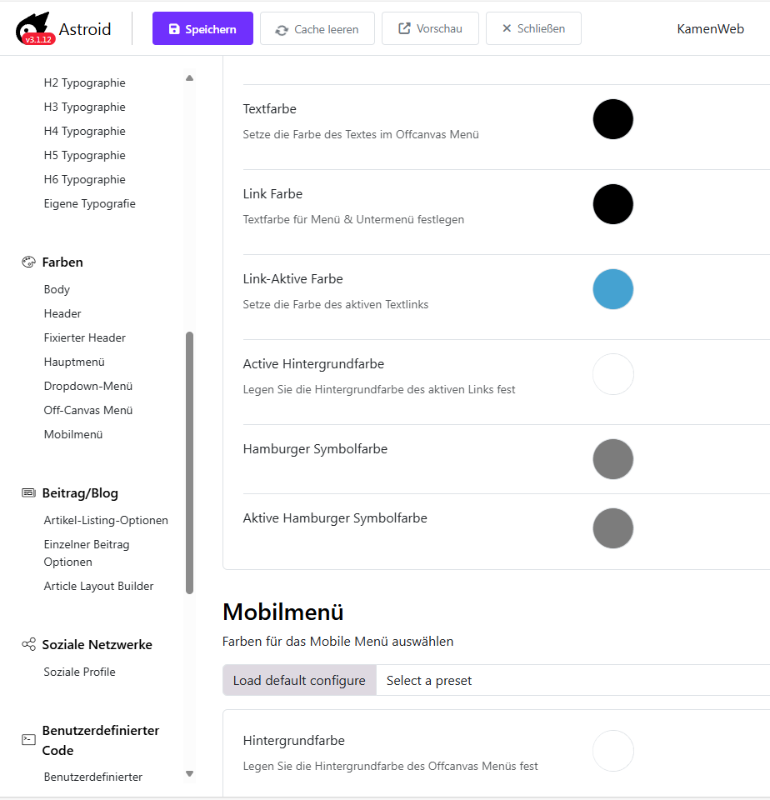Click the sidebar scroll up arrow
The image size is (770, 800).
coord(189,78)
